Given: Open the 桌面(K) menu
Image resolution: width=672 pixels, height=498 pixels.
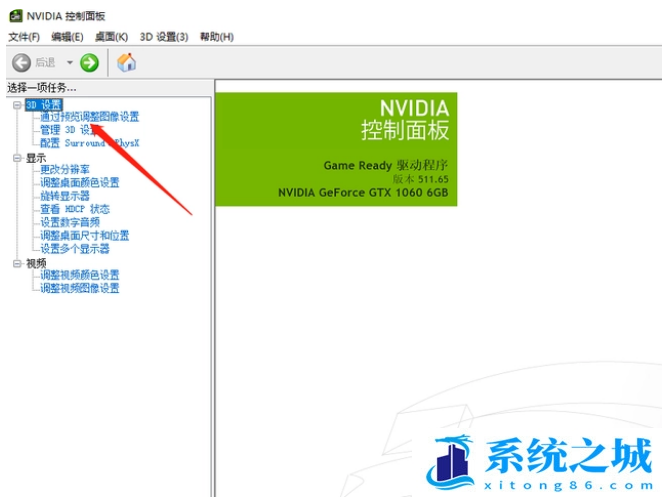Looking at the screenshot, I should tap(111, 37).
